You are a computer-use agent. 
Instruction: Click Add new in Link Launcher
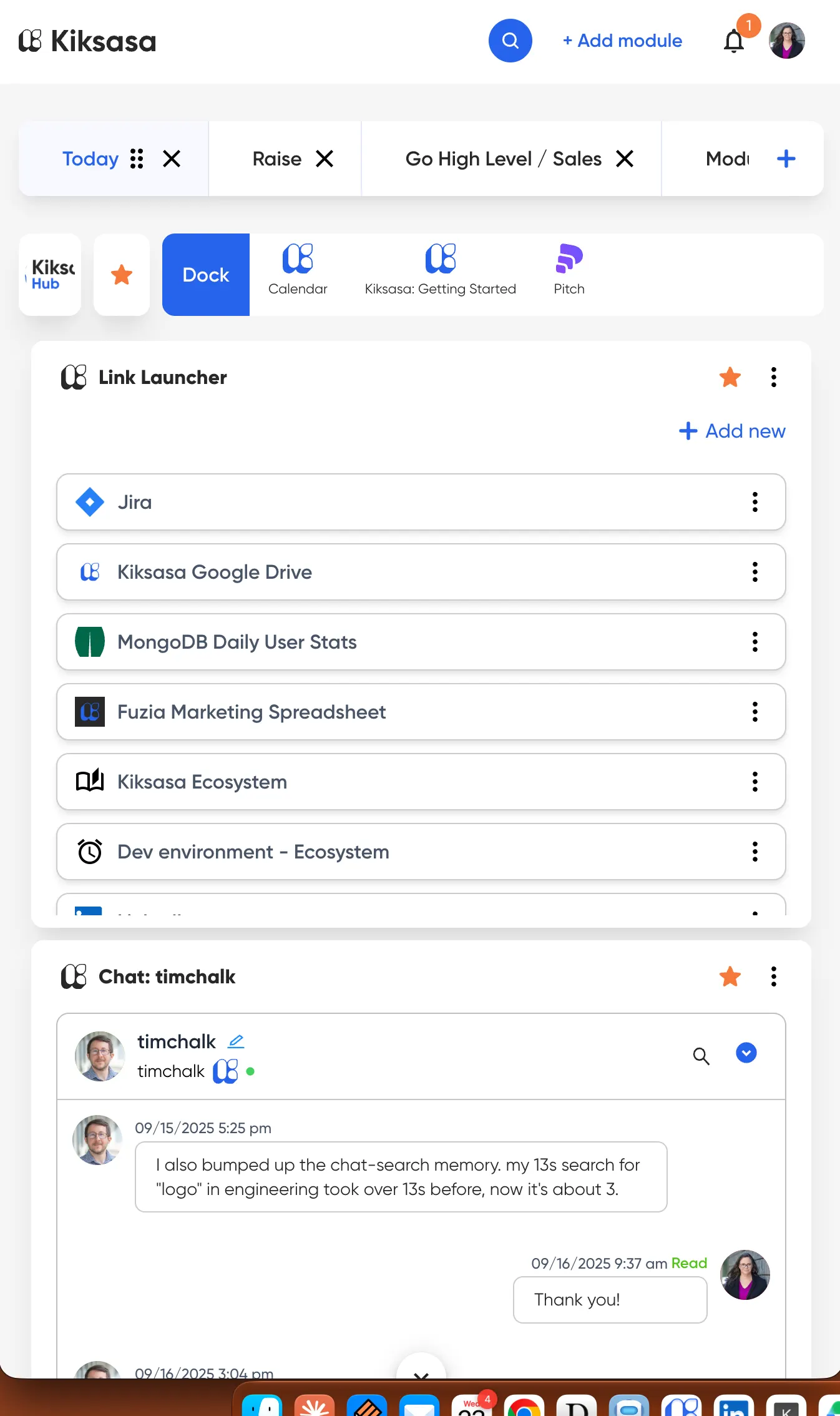(732, 431)
